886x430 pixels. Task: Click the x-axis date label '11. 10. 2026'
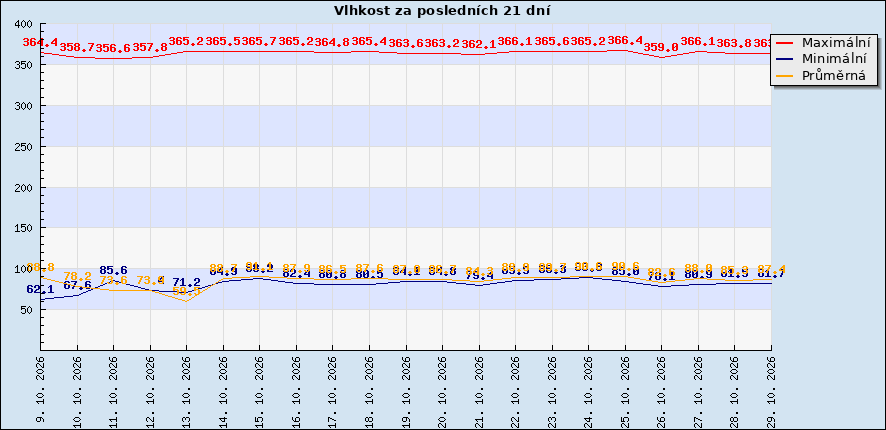click(114, 391)
